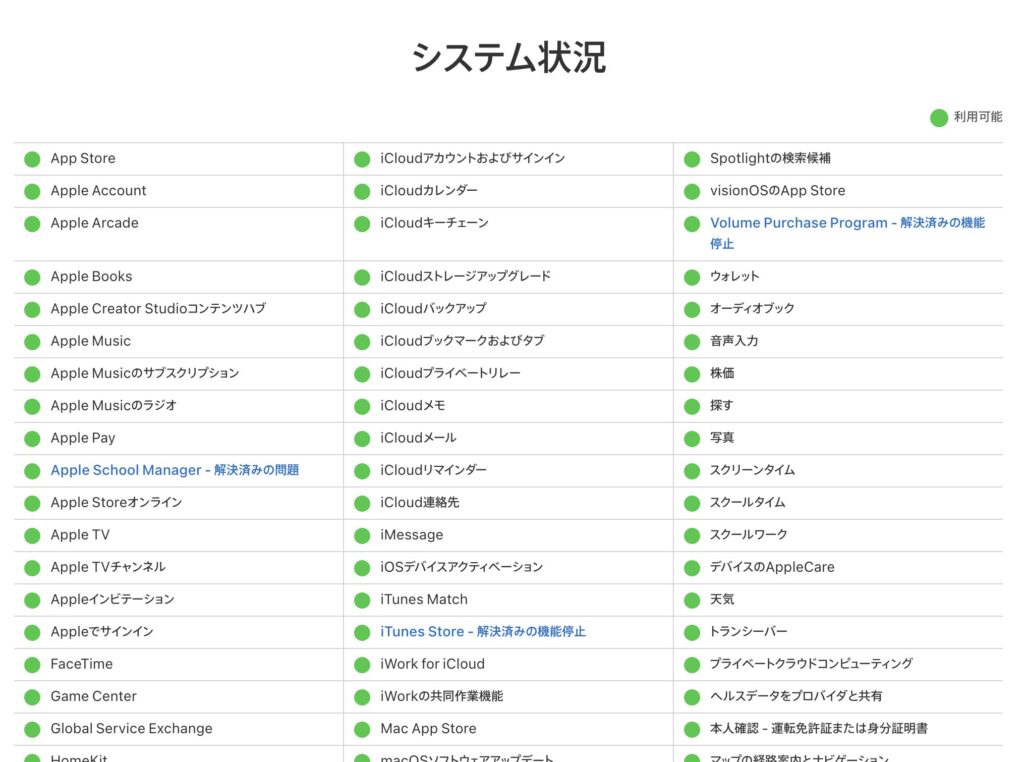Select the Mac App Store service entry
Screen dimensions: 1024x762
pos(428,729)
